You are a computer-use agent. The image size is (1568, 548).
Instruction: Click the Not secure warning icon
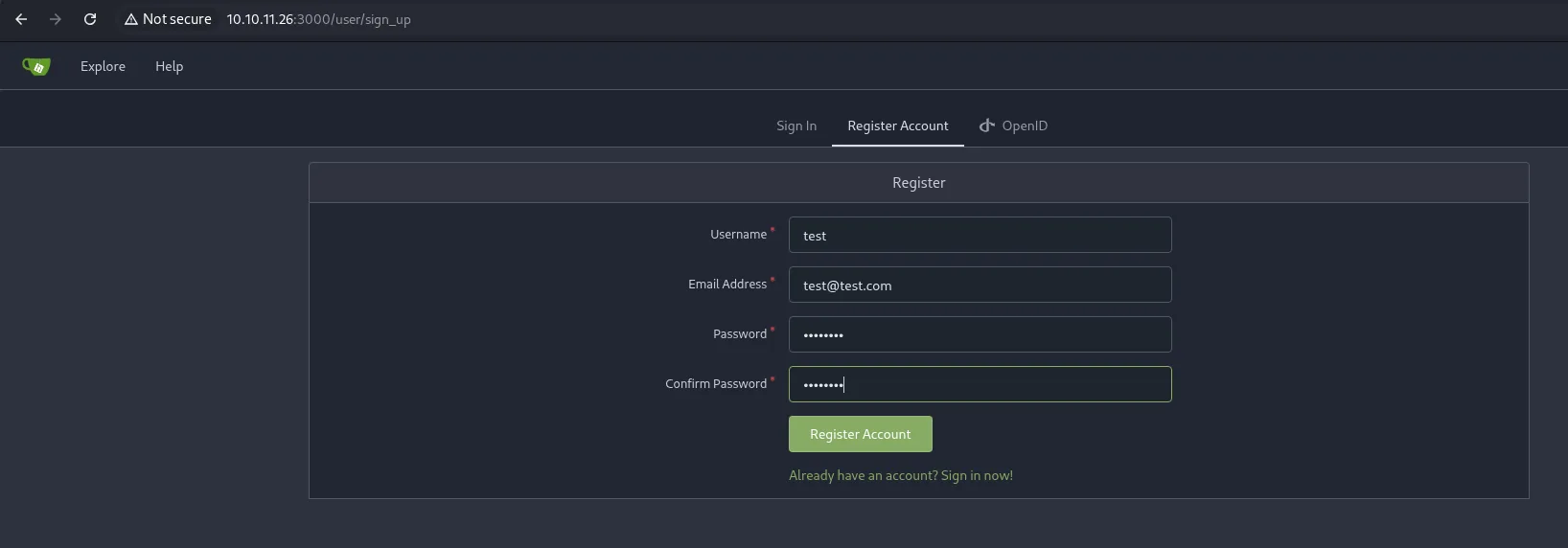click(131, 19)
